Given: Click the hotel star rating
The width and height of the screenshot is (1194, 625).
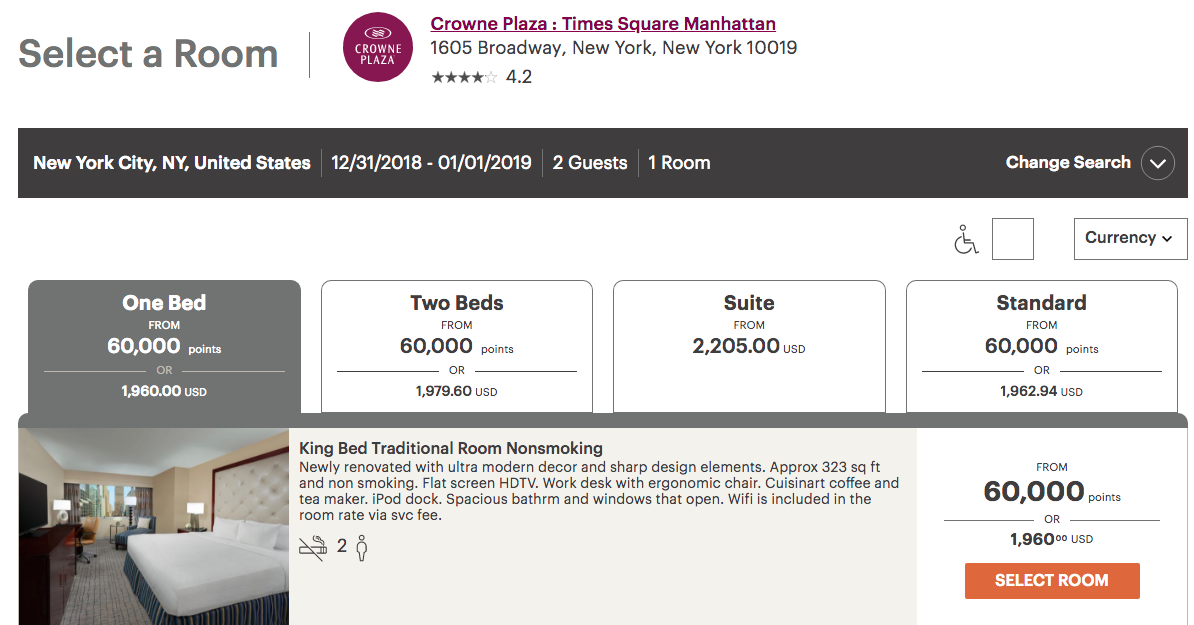Looking at the screenshot, I should (463, 77).
